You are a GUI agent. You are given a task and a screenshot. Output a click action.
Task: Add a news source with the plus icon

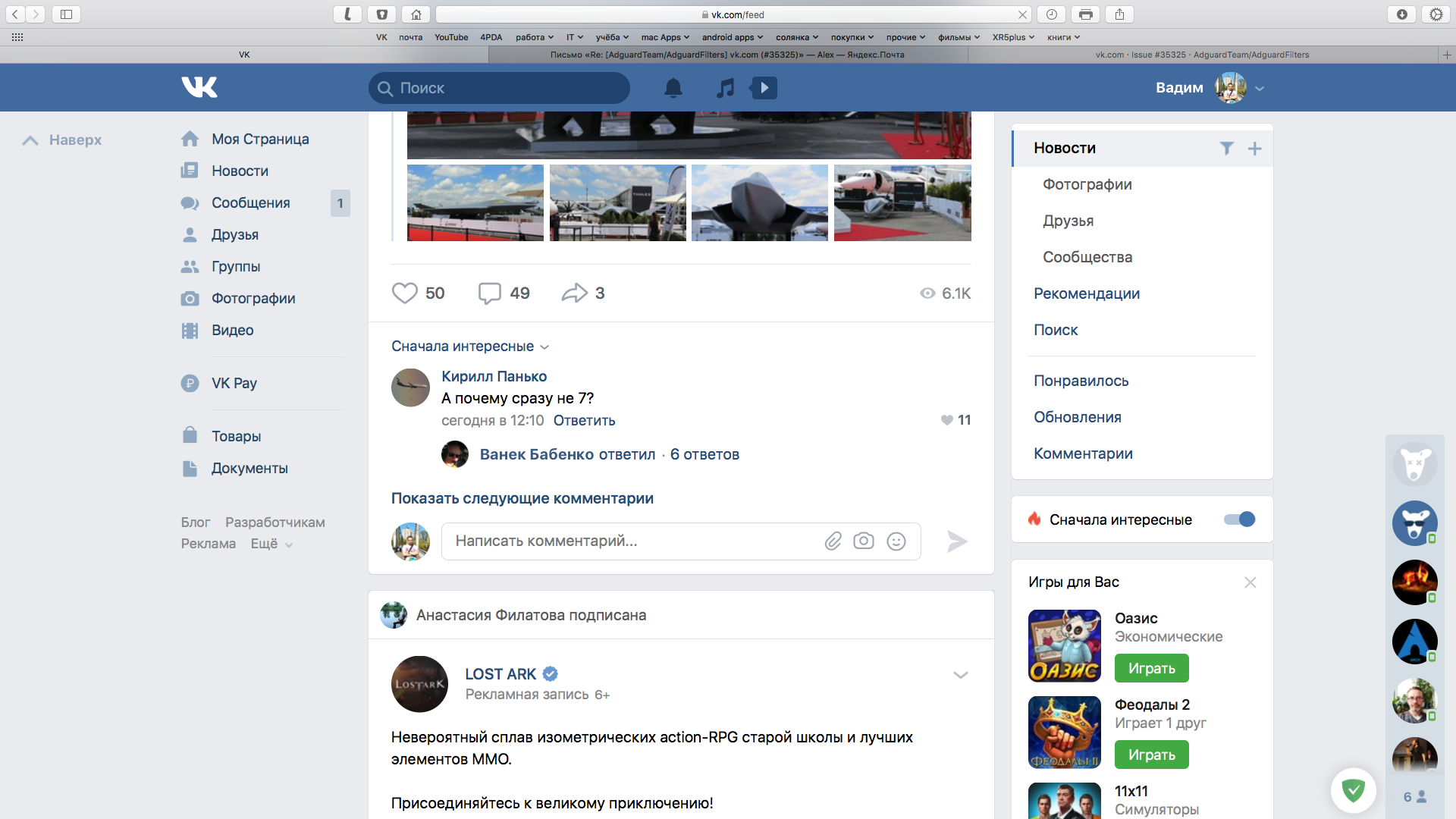(1255, 149)
